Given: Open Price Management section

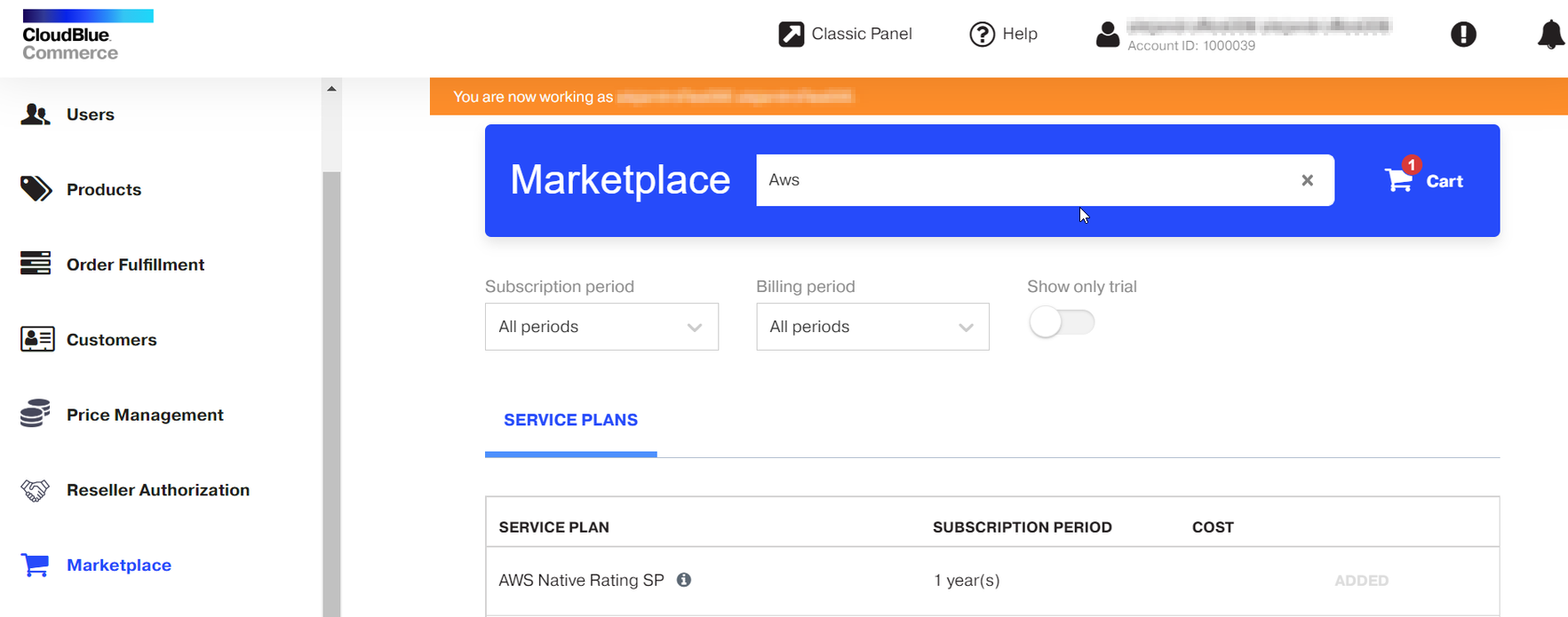Looking at the screenshot, I should pyautogui.click(x=145, y=415).
